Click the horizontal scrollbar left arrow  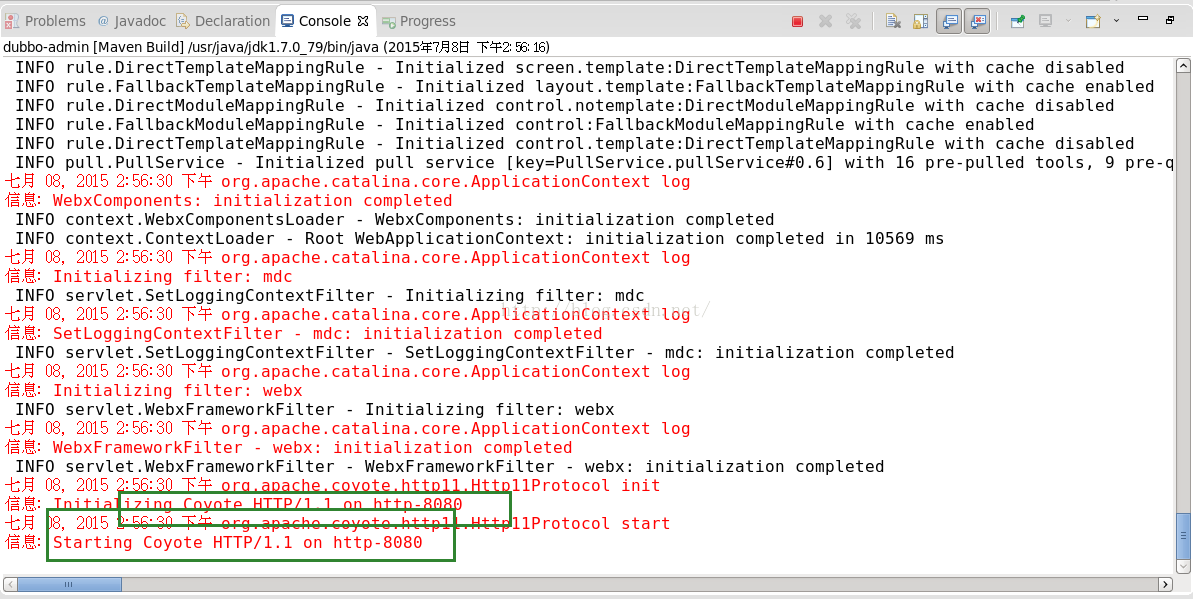[x=10, y=585]
